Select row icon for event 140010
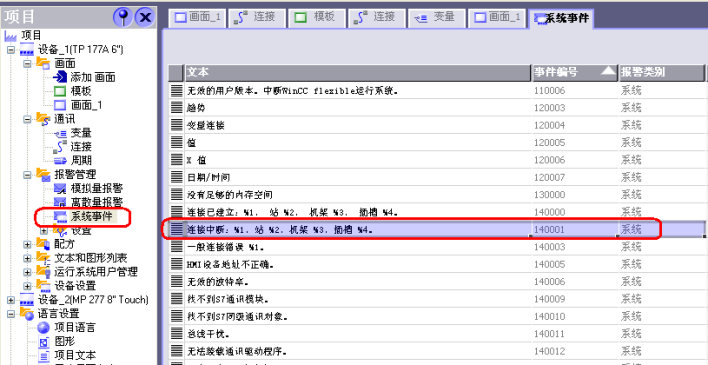Image resolution: width=708 pixels, height=365 pixels. [x=177, y=316]
